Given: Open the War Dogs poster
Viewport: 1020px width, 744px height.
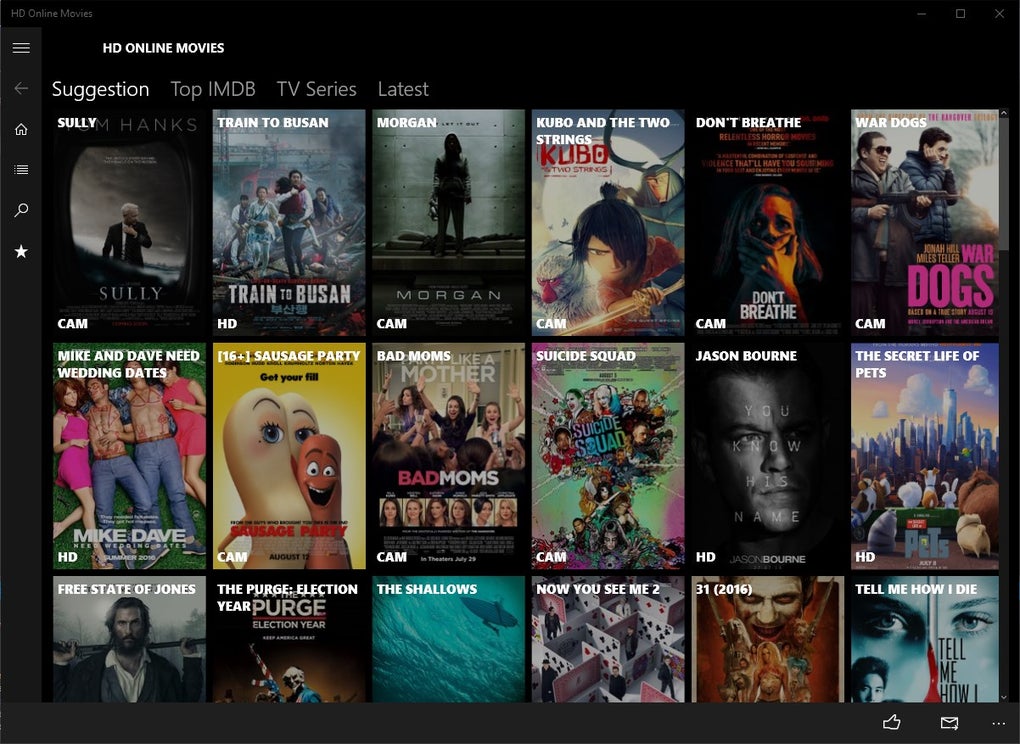Looking at the screenshot, I should click(924, 222).
